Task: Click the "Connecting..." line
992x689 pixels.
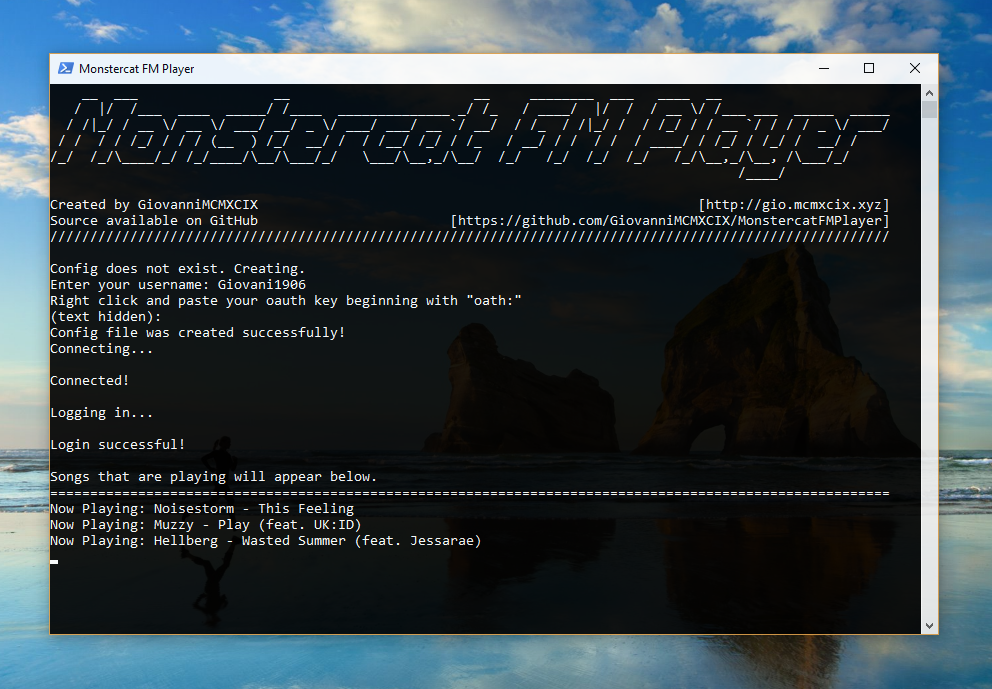Action: click(101, 349)
